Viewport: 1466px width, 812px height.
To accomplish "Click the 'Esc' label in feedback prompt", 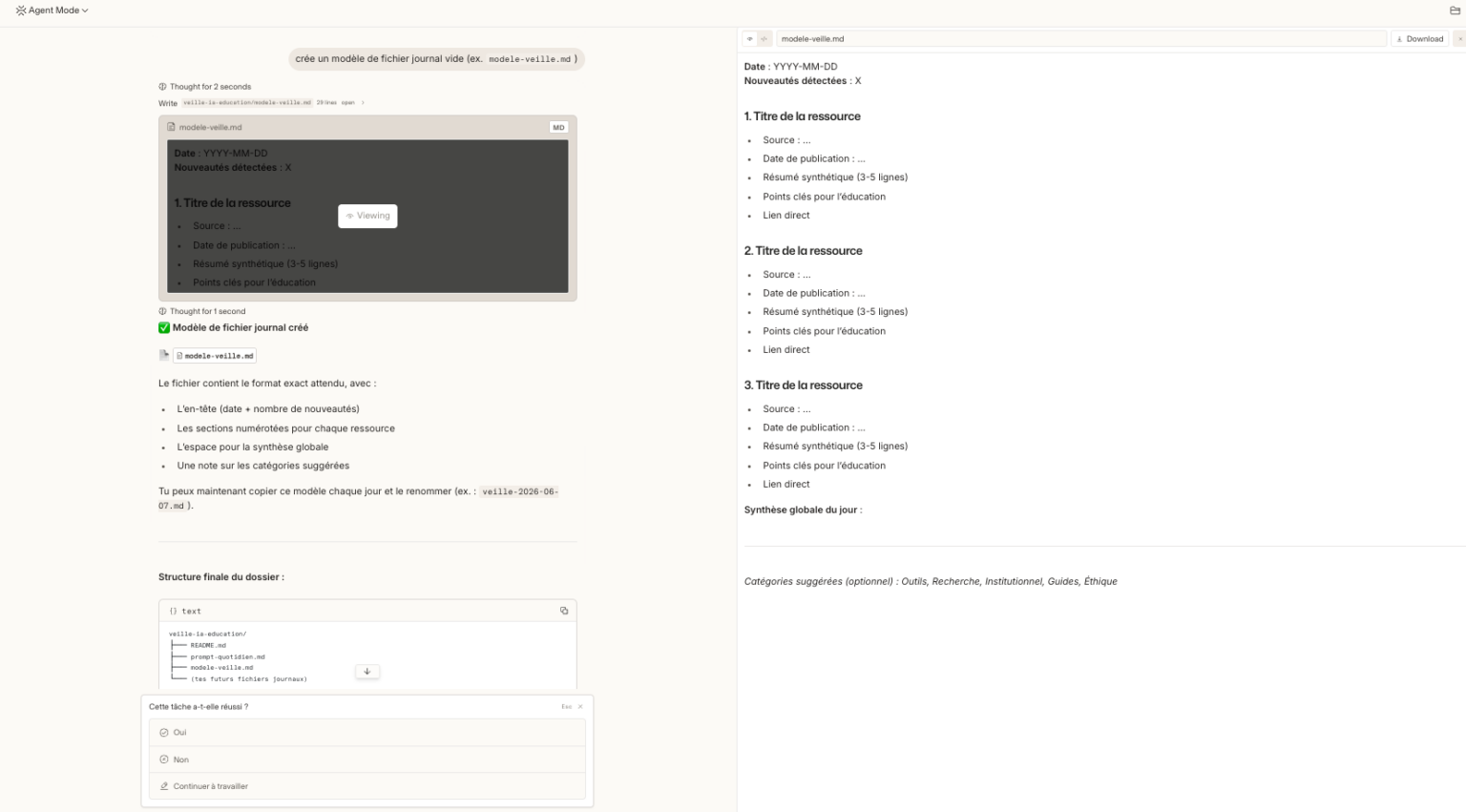I will point(566,707).
